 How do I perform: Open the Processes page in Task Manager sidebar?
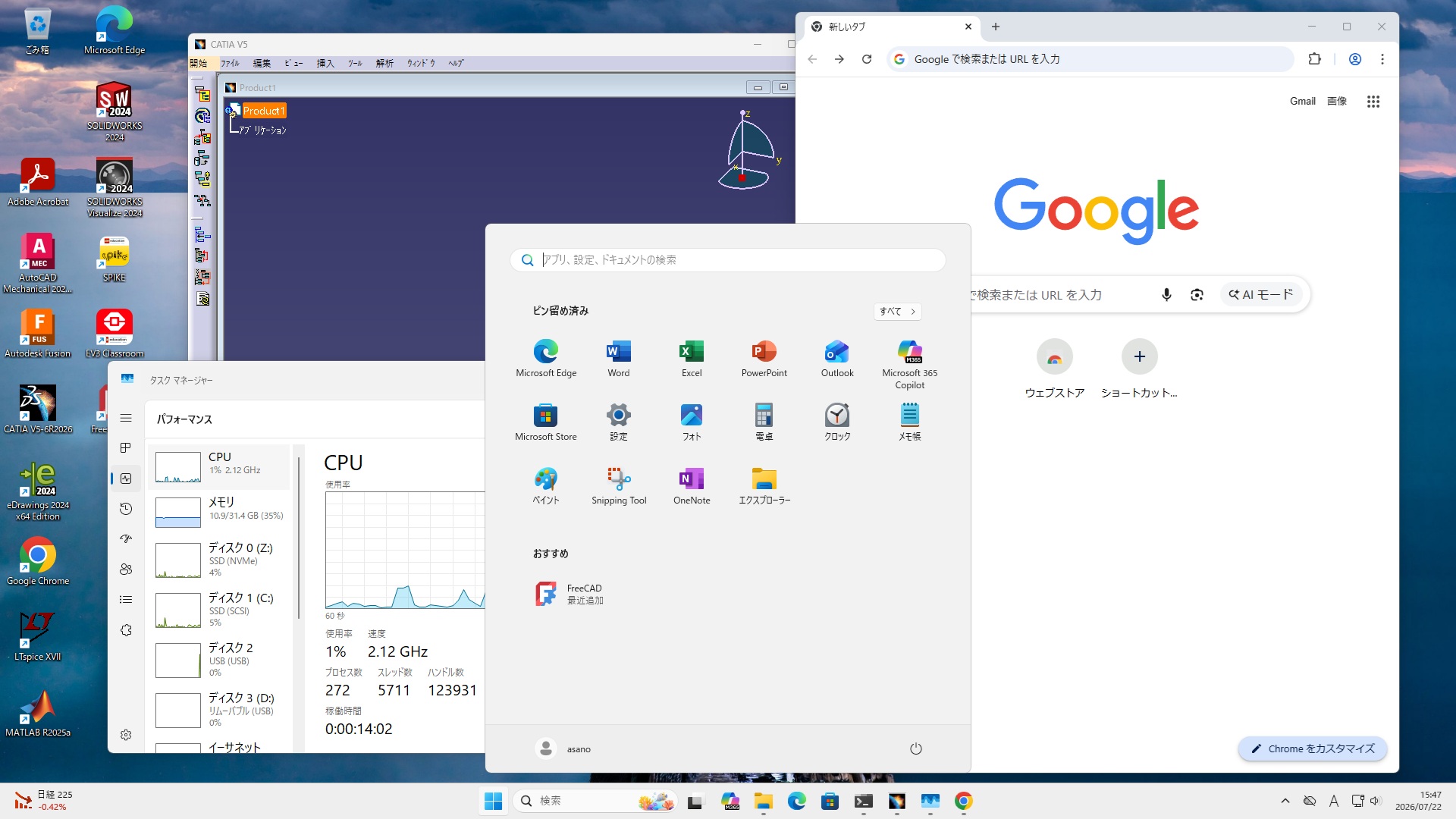click(126, 448)
